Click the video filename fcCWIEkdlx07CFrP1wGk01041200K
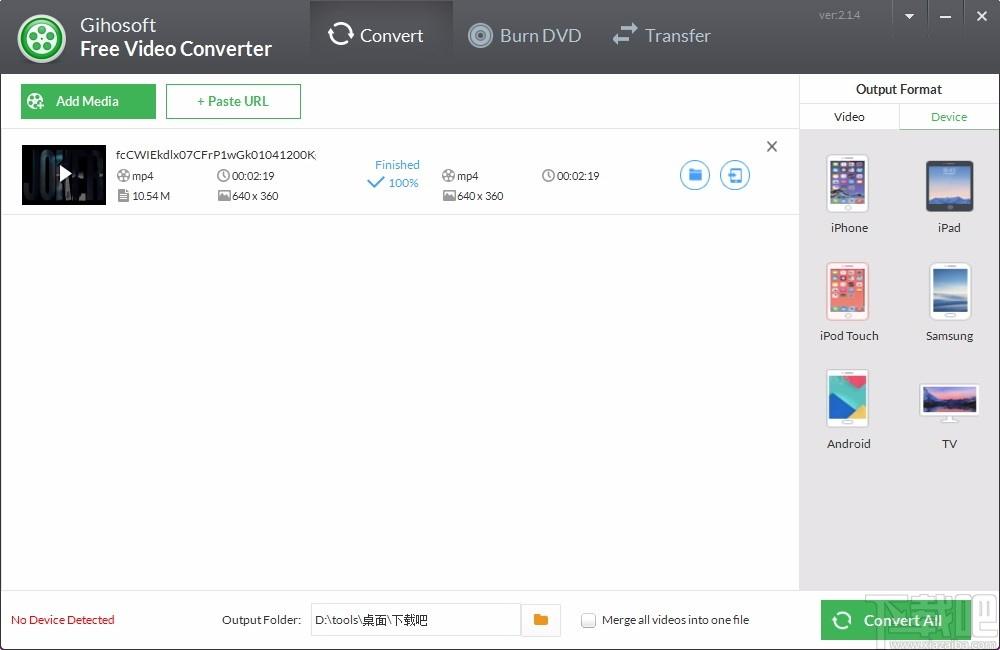The height and width of the screenshot is (650, 1000). [216, 154]
